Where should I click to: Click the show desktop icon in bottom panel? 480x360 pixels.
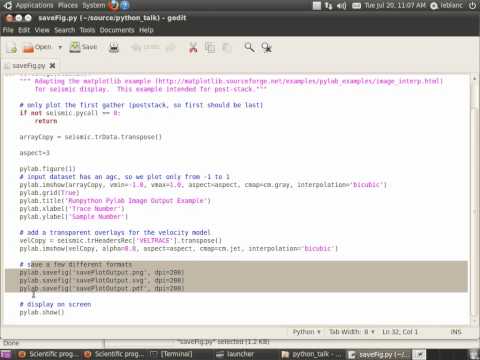coord(6,354)
